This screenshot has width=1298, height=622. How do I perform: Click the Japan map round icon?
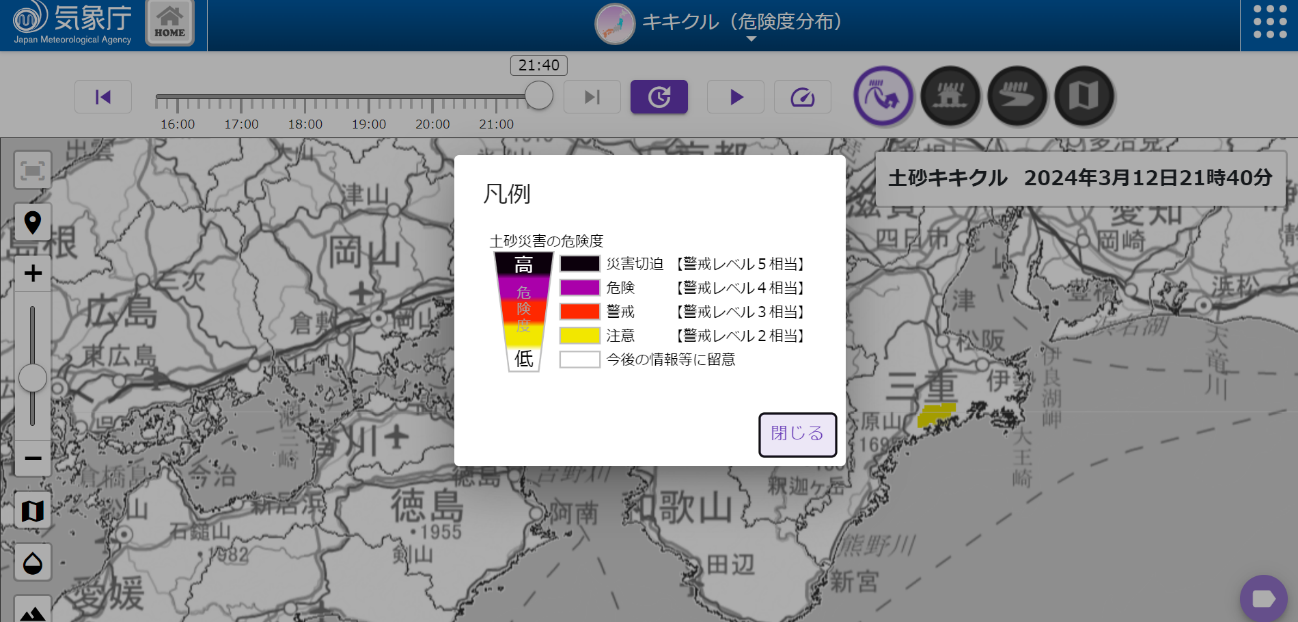pyautogui.click(x=615, y=24)
